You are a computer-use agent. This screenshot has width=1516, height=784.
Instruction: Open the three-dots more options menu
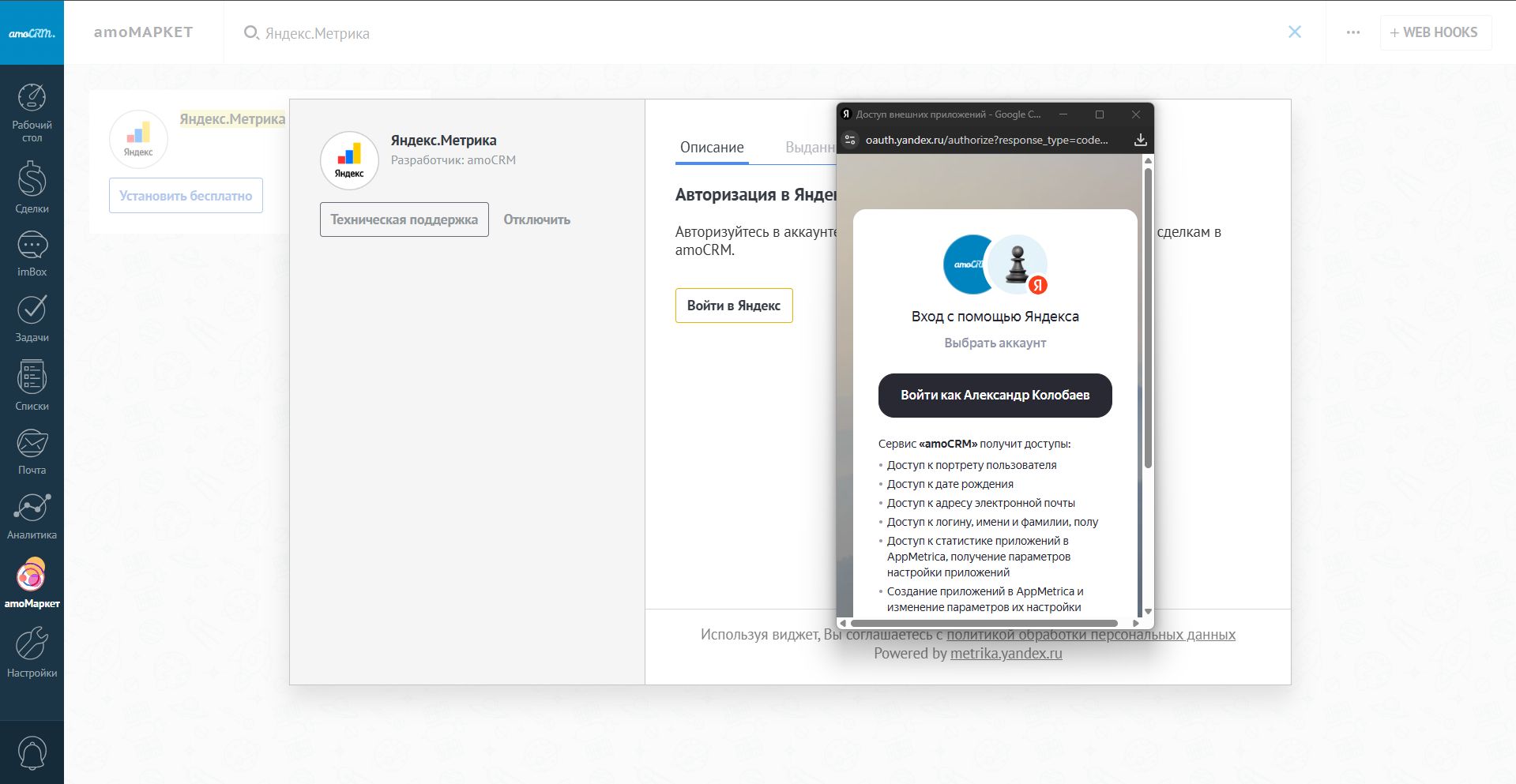[x=1352, y=32]
